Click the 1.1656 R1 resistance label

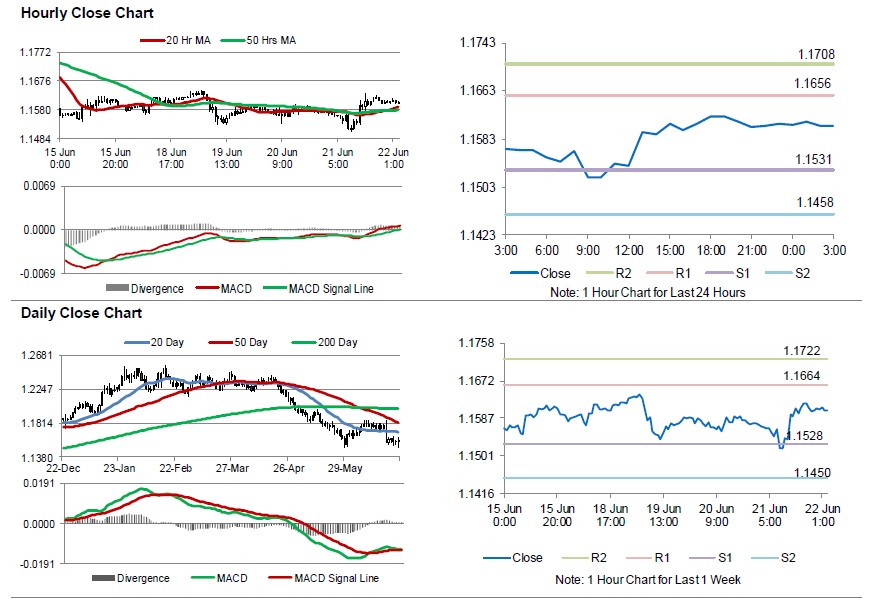tap(815, 85)
